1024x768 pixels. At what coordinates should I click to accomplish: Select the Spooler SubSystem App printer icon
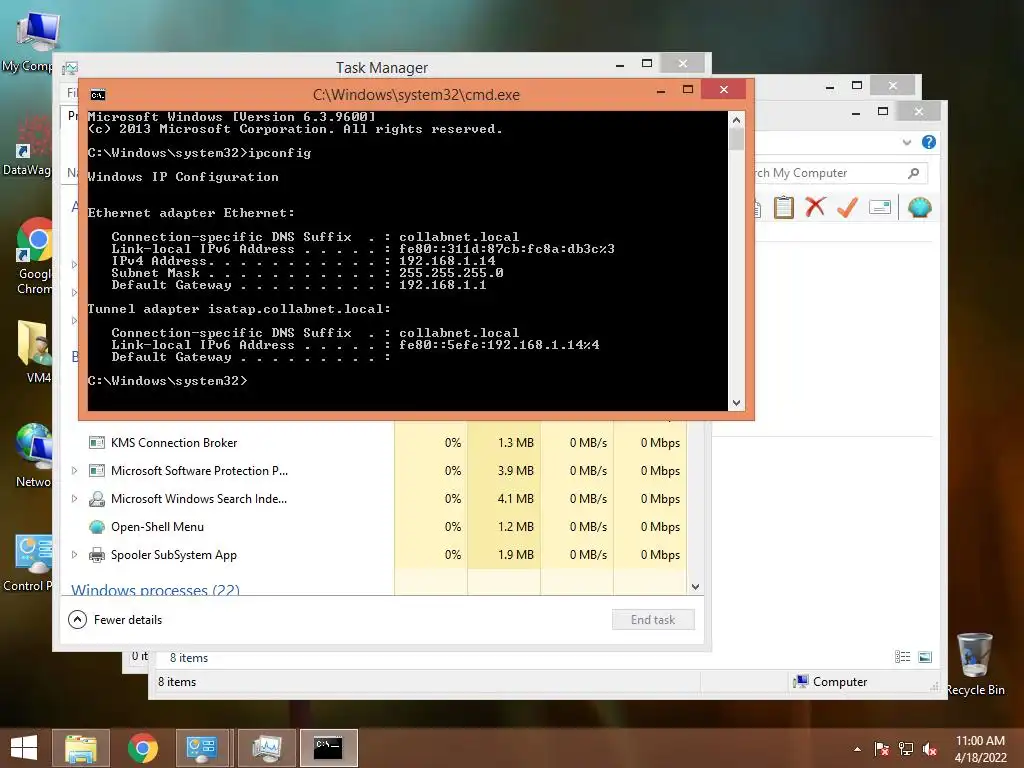click(x=97, y=555)
